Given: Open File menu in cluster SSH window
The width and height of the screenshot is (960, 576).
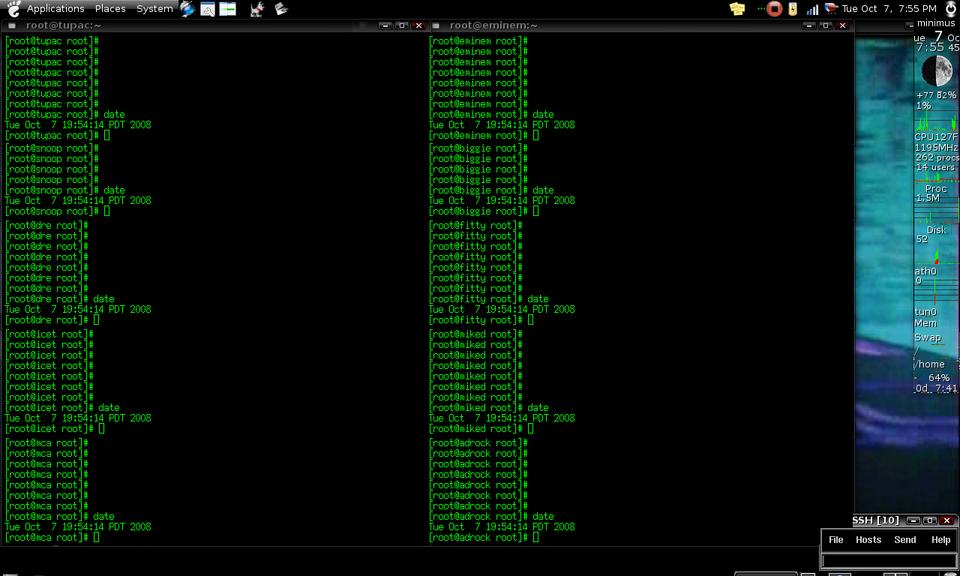Looking at the screenshot, I should [x=836, y=540].
